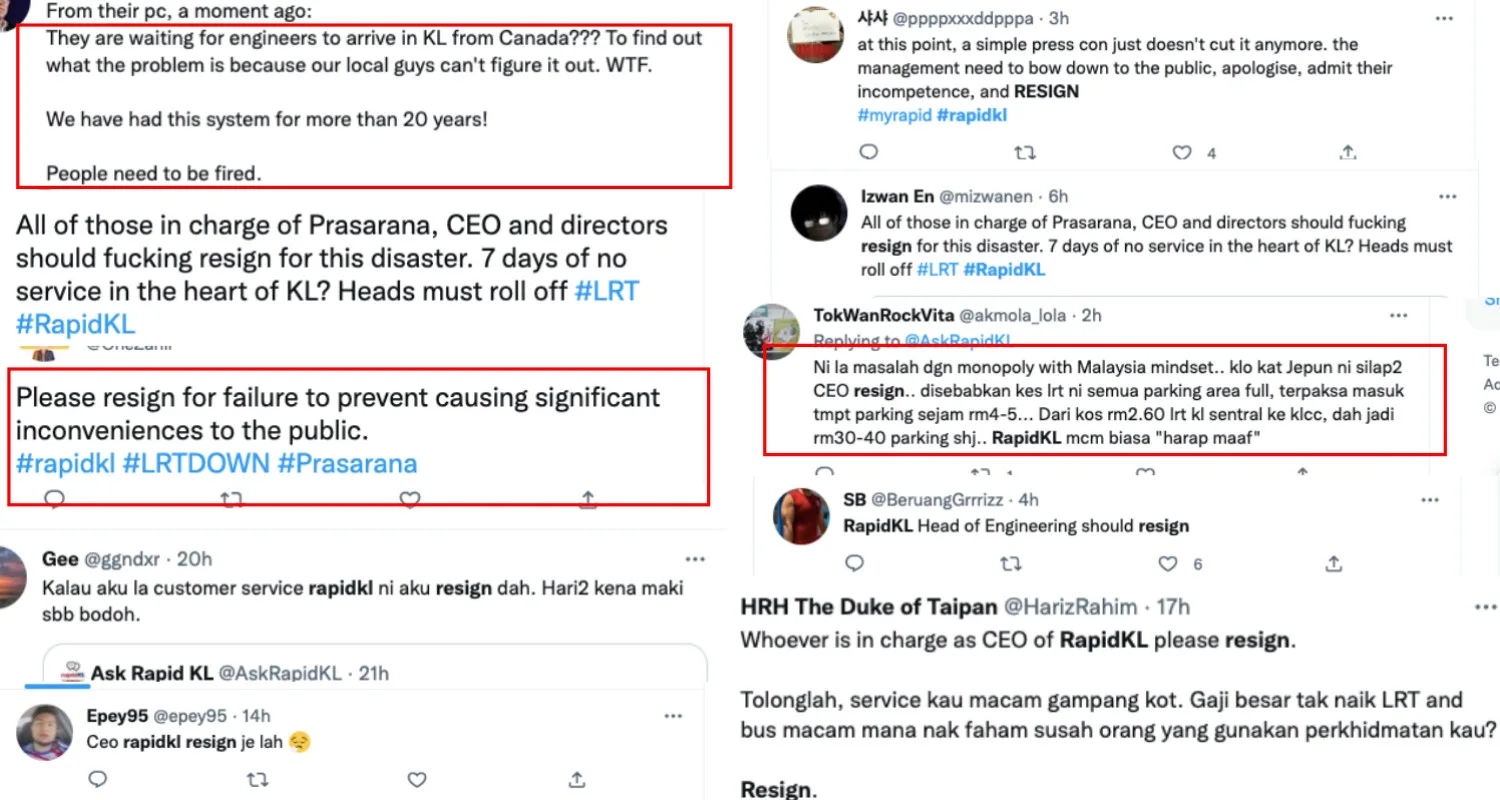Share the Epey95 tweet
1500x800 pixels.
[577, 779]
